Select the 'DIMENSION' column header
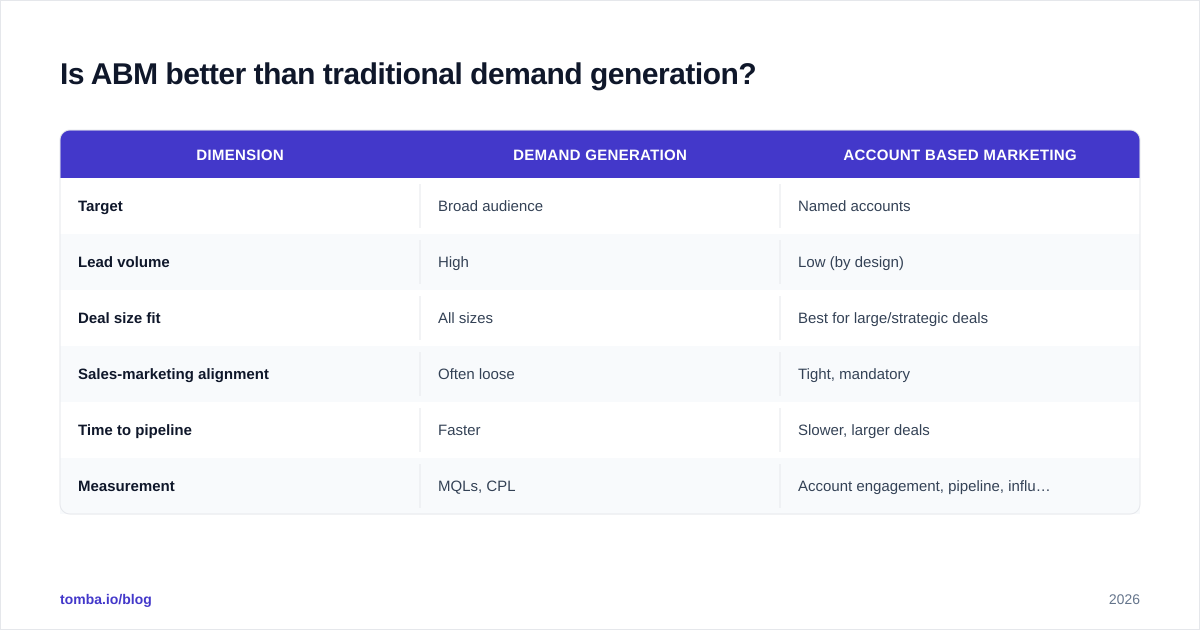 [240, 155]
